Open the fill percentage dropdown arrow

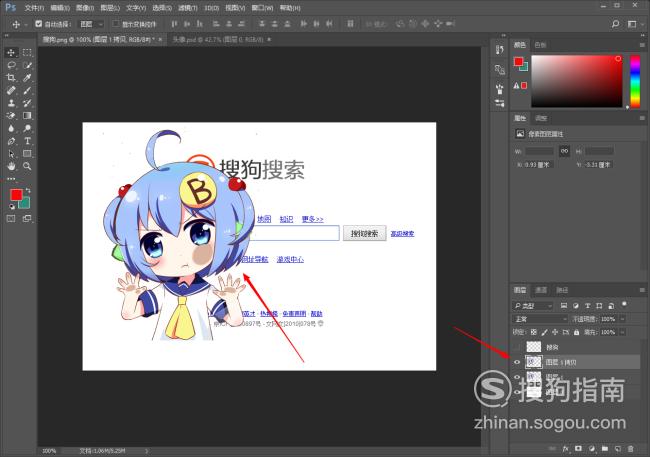point(623,332)
